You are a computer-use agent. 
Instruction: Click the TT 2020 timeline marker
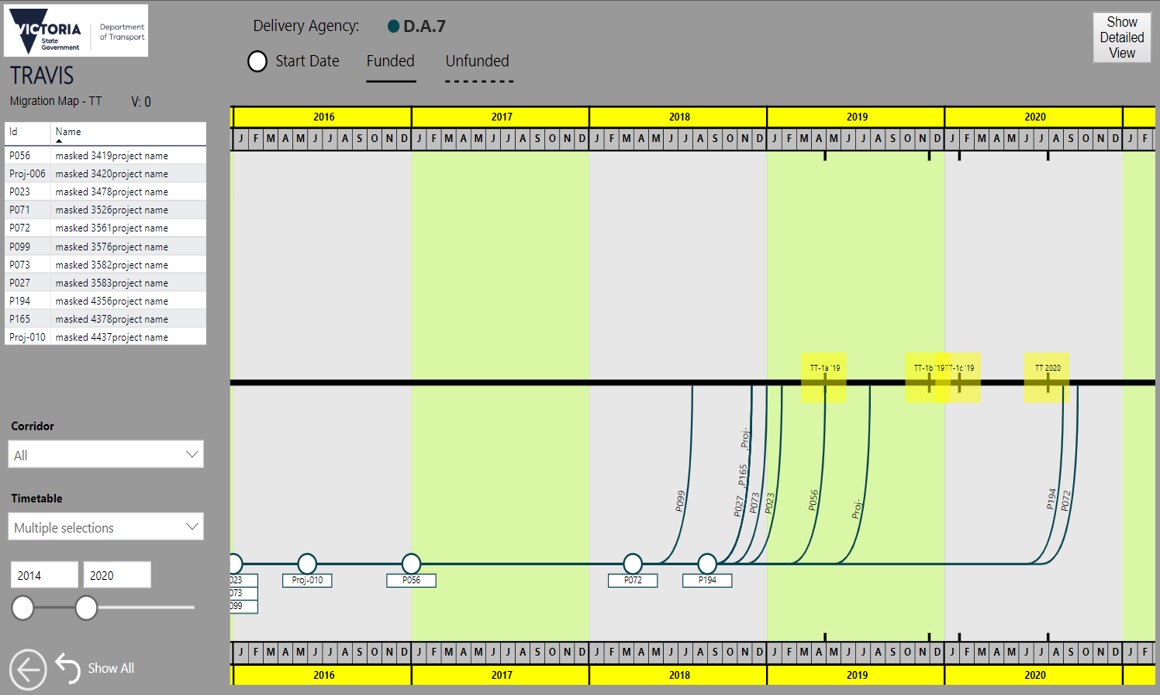(x=1047, y=378)
